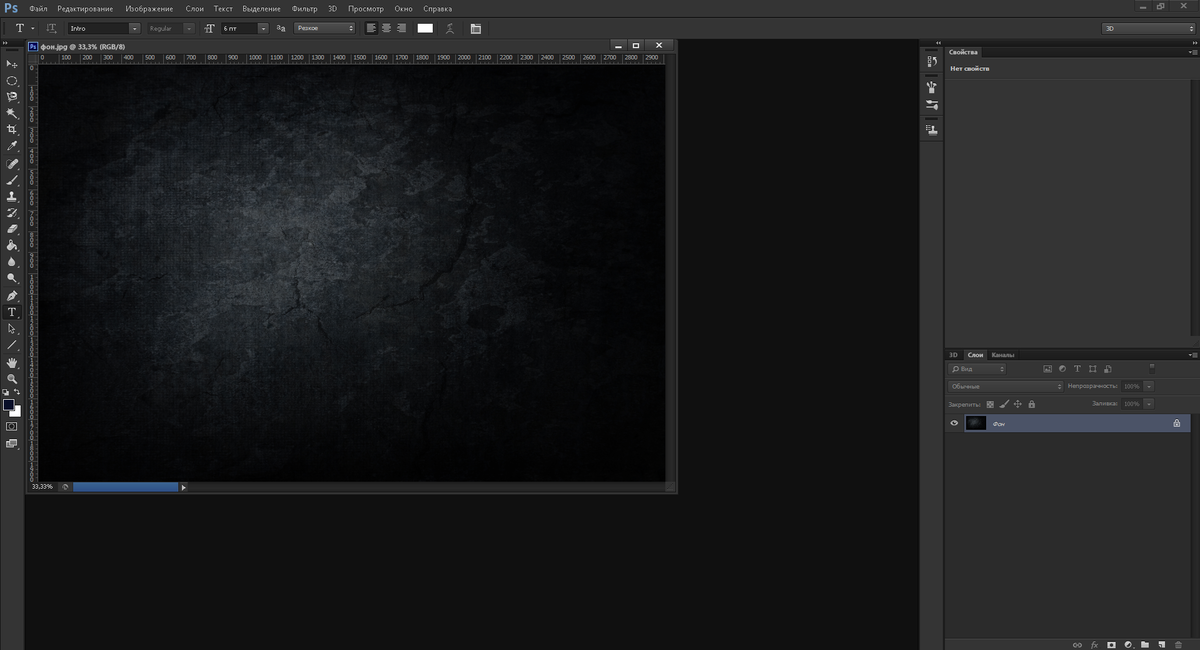Click the Фон layer thumbnail

tap(976, 423)
